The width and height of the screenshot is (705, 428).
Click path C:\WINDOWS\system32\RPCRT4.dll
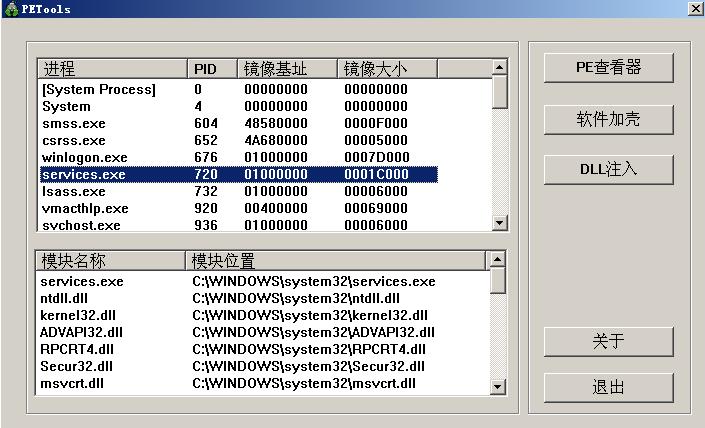coord(309,350)
